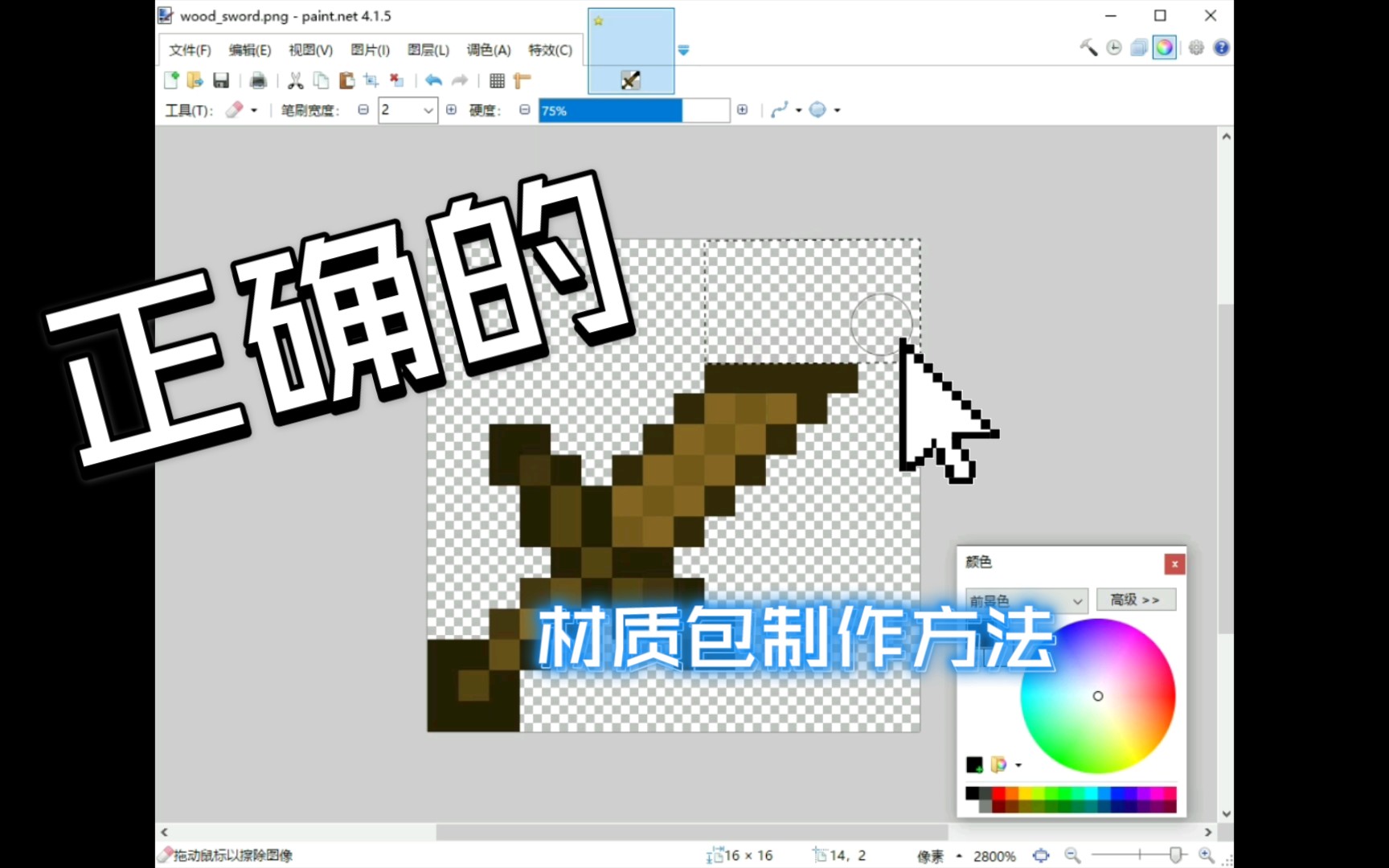Open the Tools window using the hammer icon
The height and width of the screenshot is (868, 1389).
pyautogui.click(x=1088, y=48)
